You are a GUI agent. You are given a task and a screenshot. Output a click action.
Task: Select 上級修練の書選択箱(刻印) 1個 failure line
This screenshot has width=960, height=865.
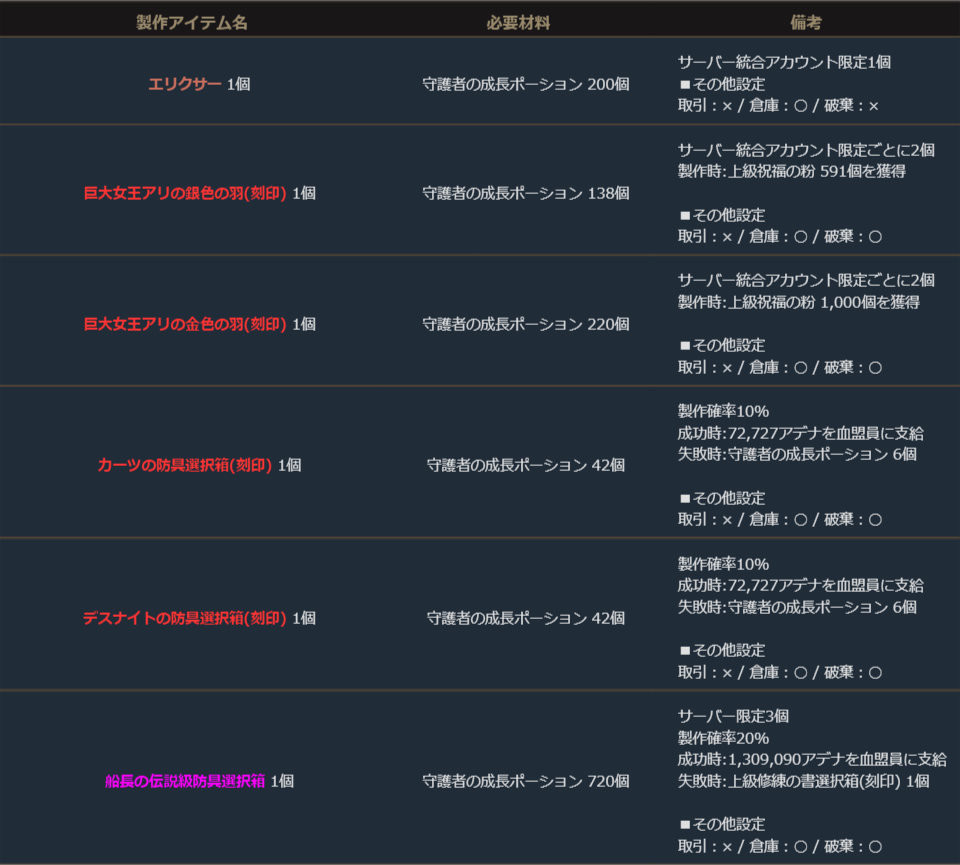(x=804, y=781)
